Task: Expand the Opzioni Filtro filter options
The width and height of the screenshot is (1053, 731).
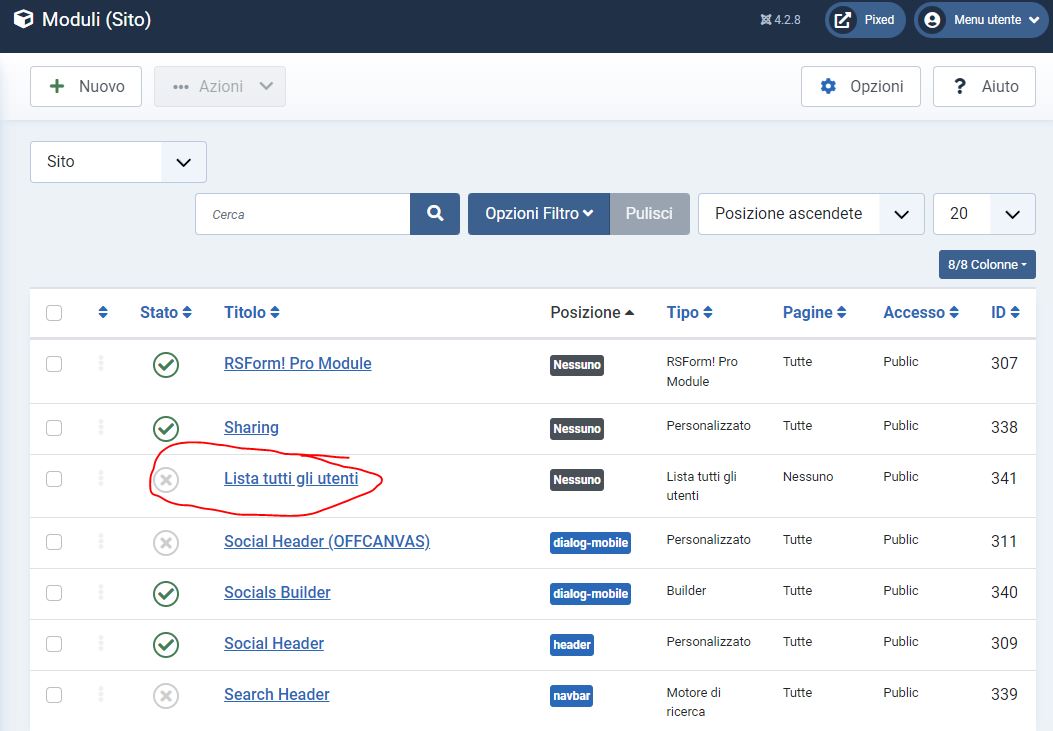Action: pos(539,214)
